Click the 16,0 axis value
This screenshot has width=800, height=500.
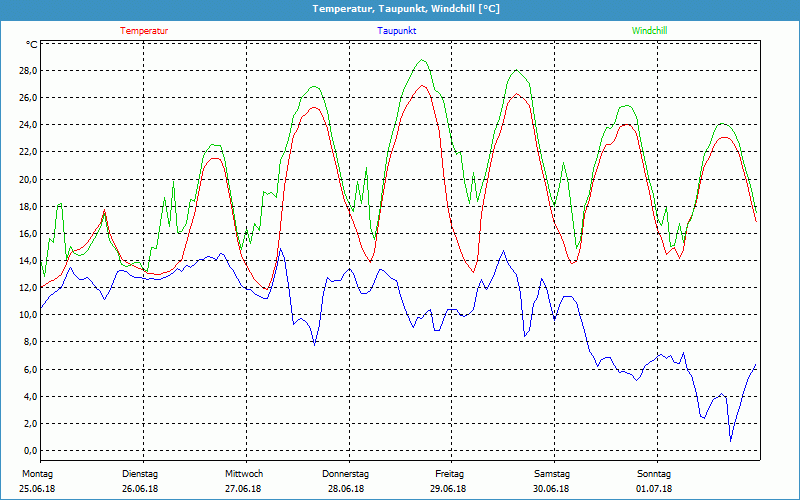tap(28, 233)
